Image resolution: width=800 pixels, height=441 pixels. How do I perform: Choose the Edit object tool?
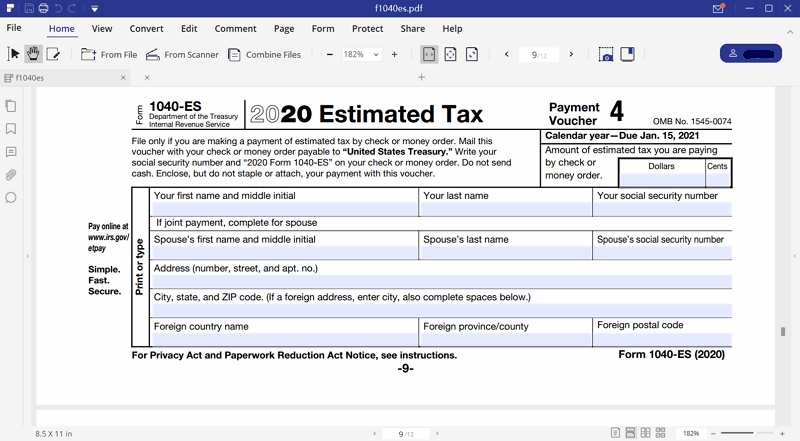click(53, 54)
